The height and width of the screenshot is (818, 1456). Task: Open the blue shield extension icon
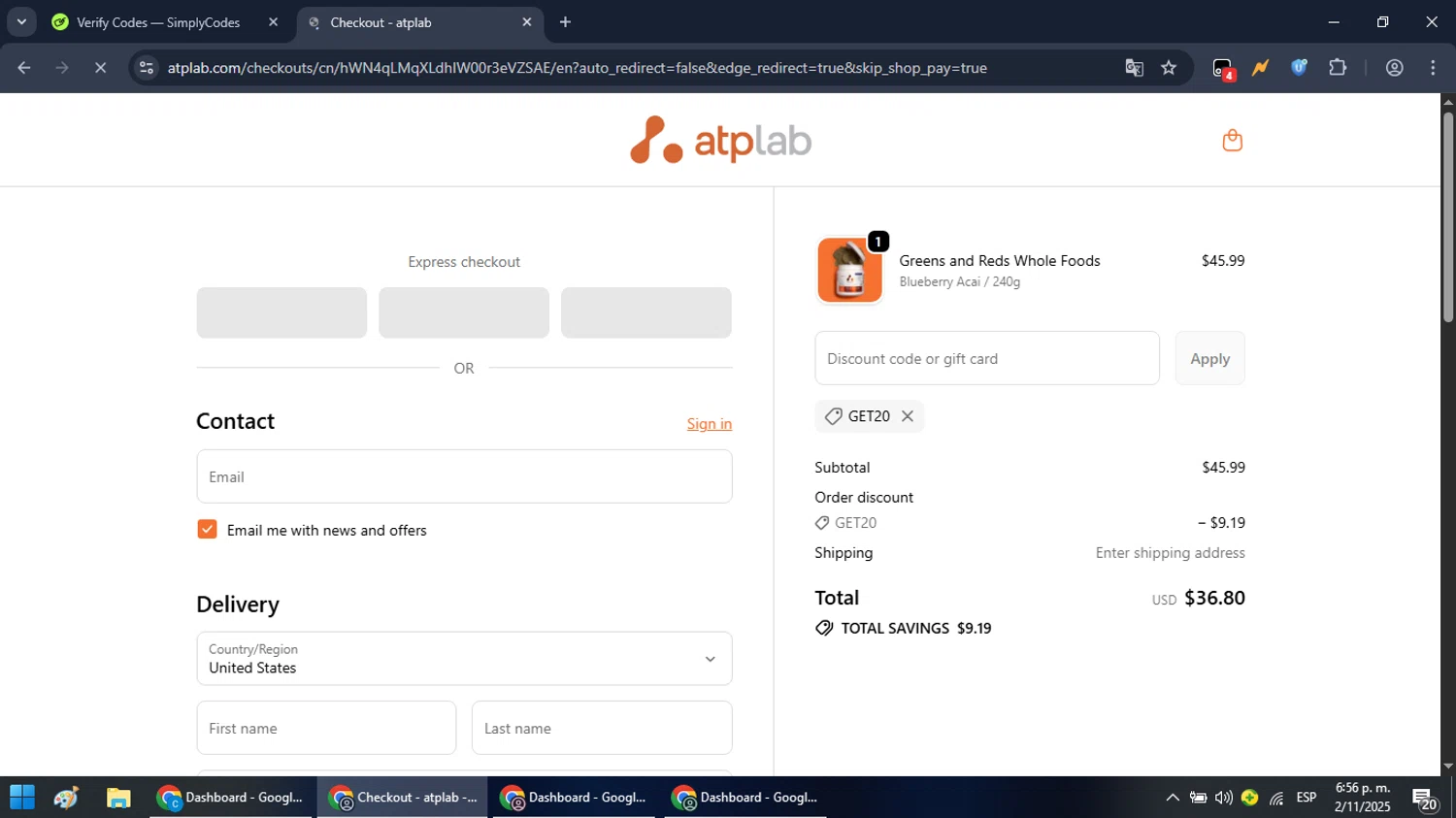coord(1299,68)
